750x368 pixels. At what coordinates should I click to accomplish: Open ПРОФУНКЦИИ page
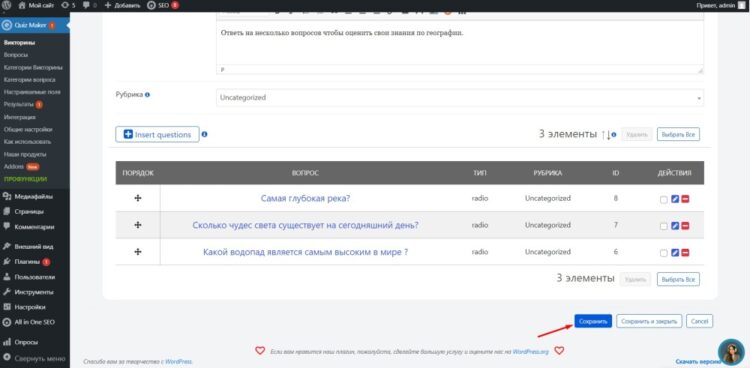pyautogui.click(x=25, y=179)
